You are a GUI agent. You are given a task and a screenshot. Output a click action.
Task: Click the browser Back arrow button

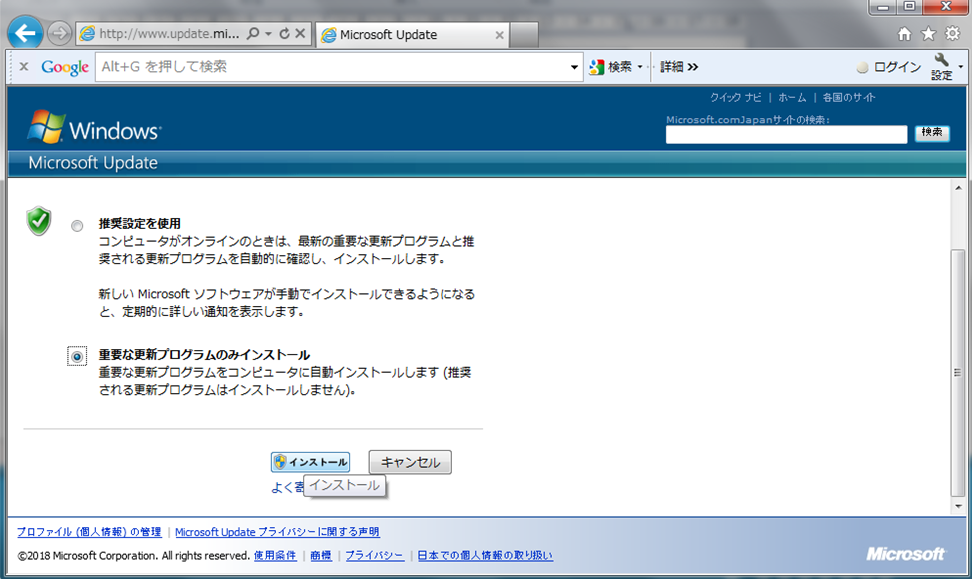[x=25, y=33]
